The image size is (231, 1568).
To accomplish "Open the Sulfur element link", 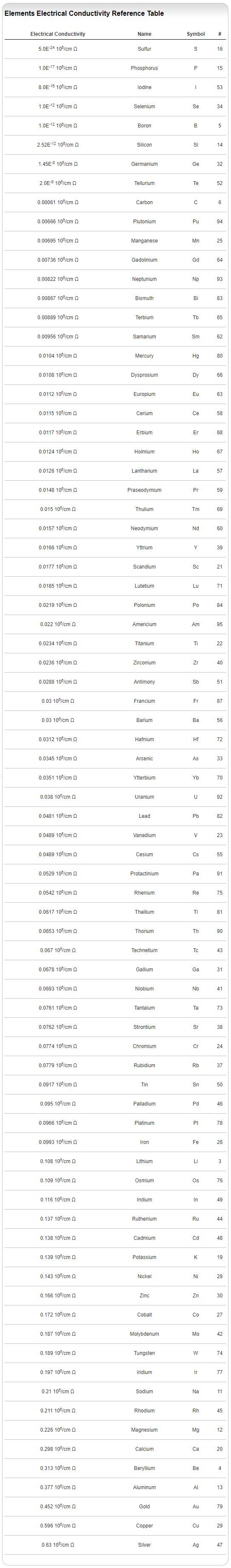I will tap(144, 49).
